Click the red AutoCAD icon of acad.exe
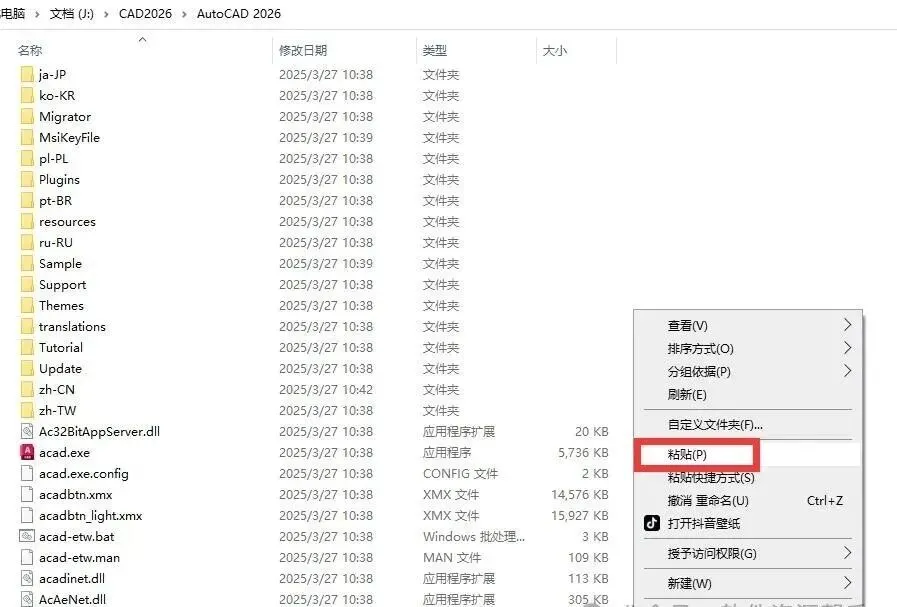The image size is (897, 607). point(27,453)
